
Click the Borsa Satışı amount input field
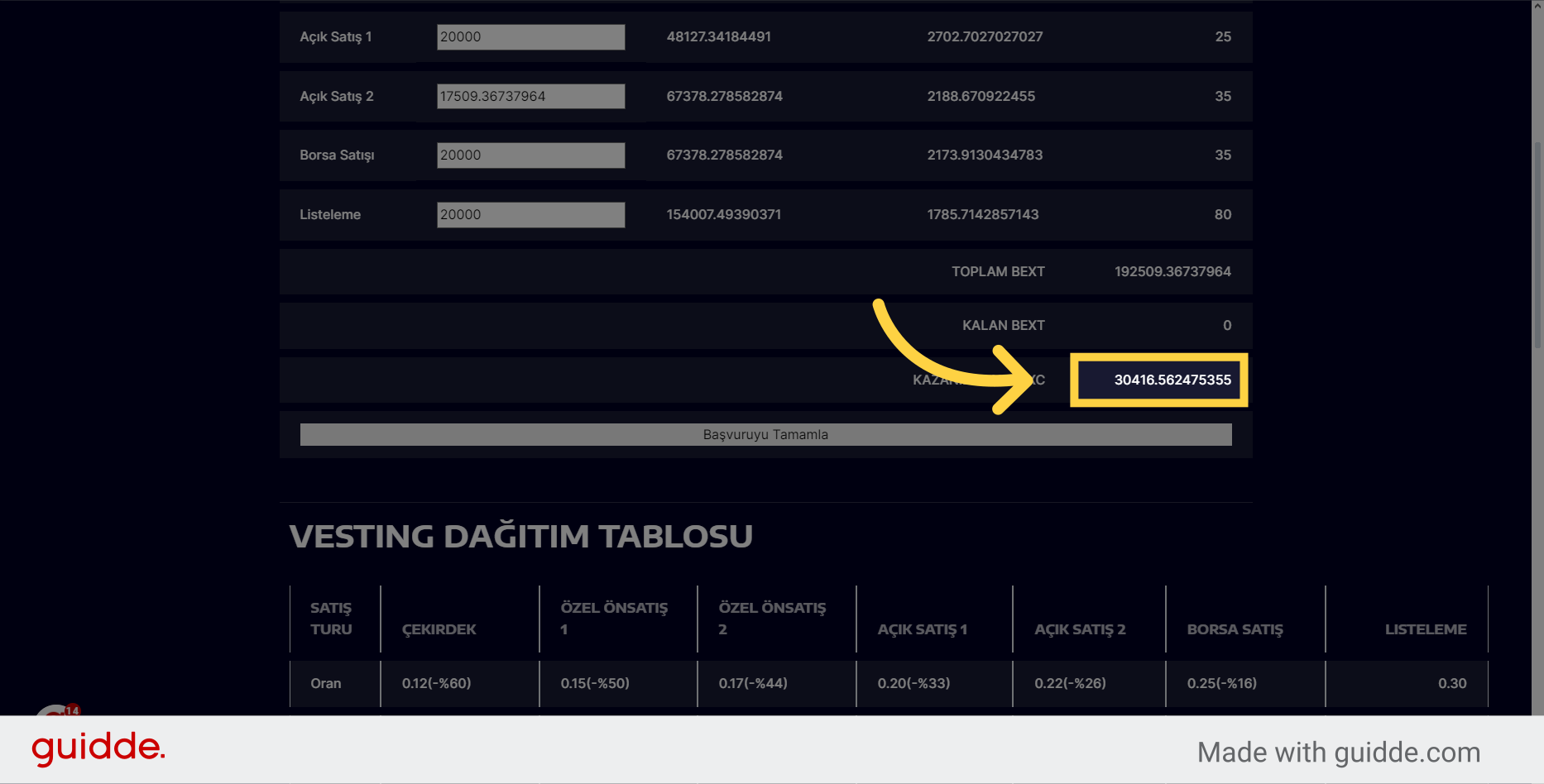coord(530,155)
